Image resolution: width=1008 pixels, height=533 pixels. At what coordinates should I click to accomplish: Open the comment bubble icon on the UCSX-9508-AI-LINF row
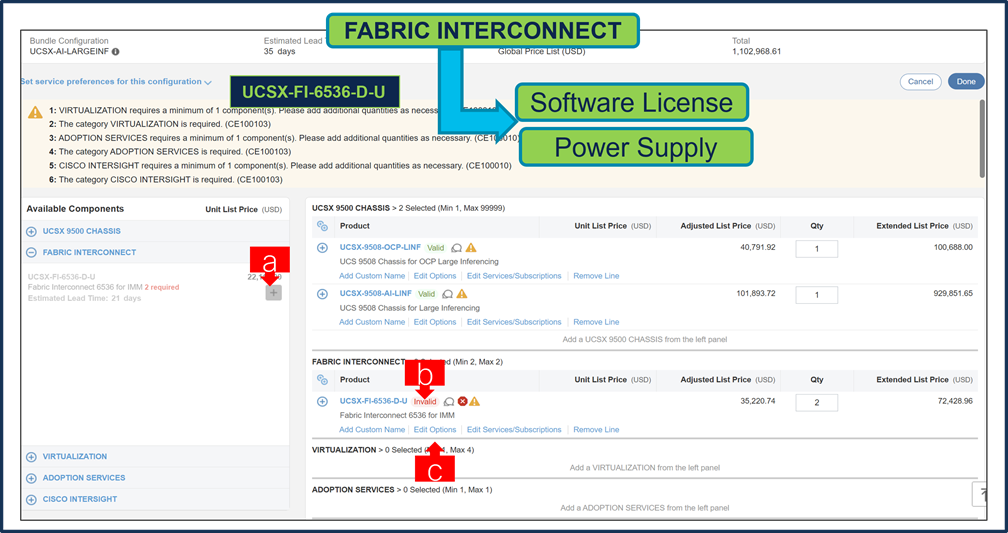pos(447,294)
